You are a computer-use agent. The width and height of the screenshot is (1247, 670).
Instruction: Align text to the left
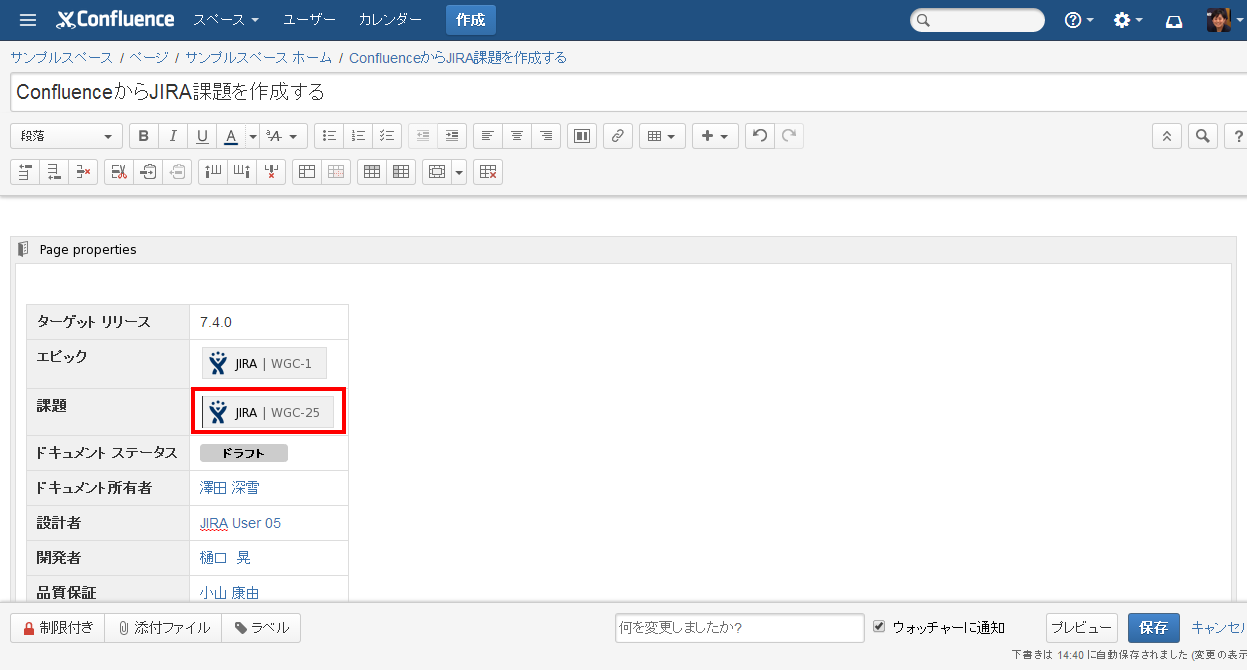coord(487,136)
